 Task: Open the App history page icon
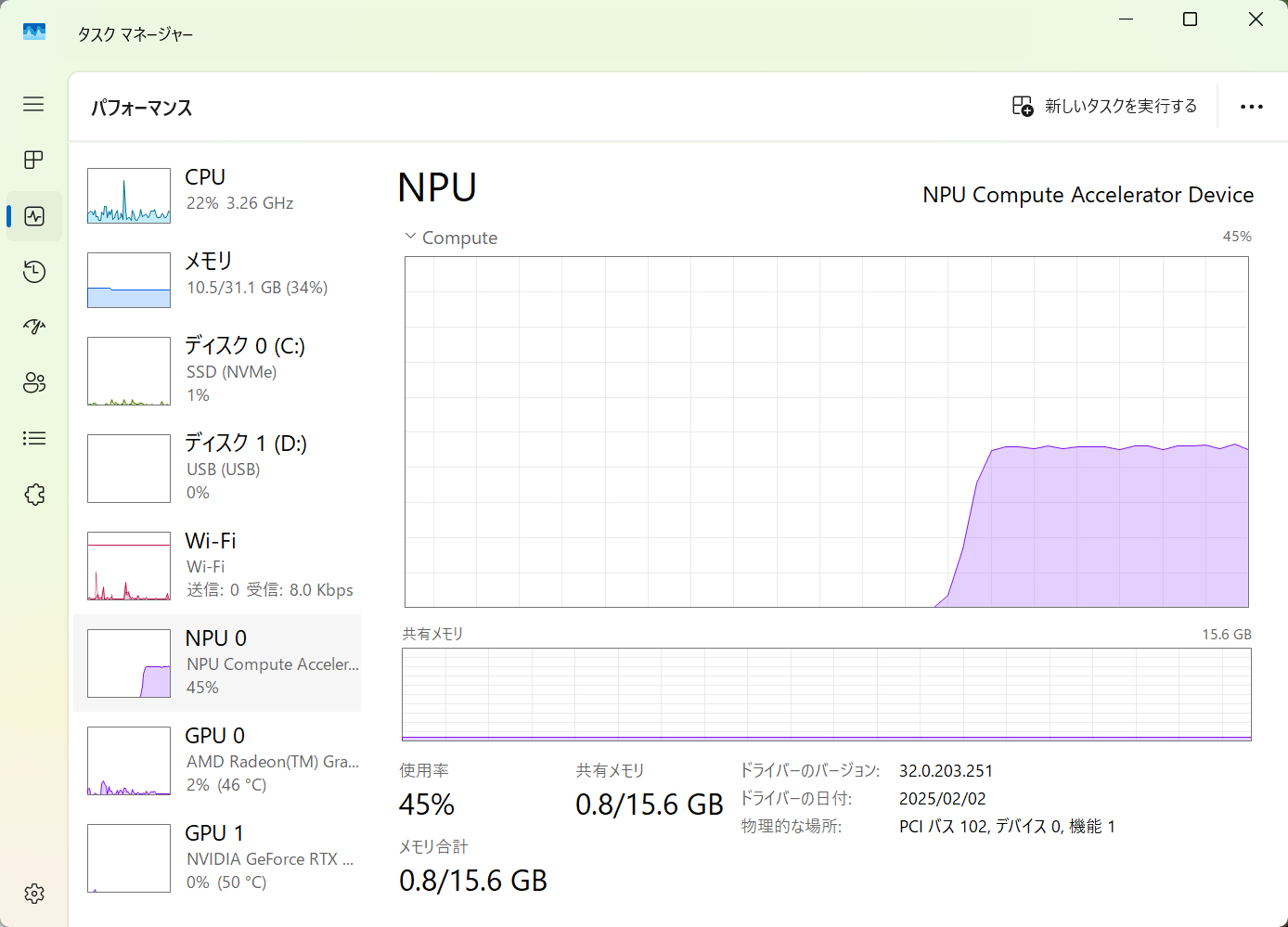(x=33, y=272)
